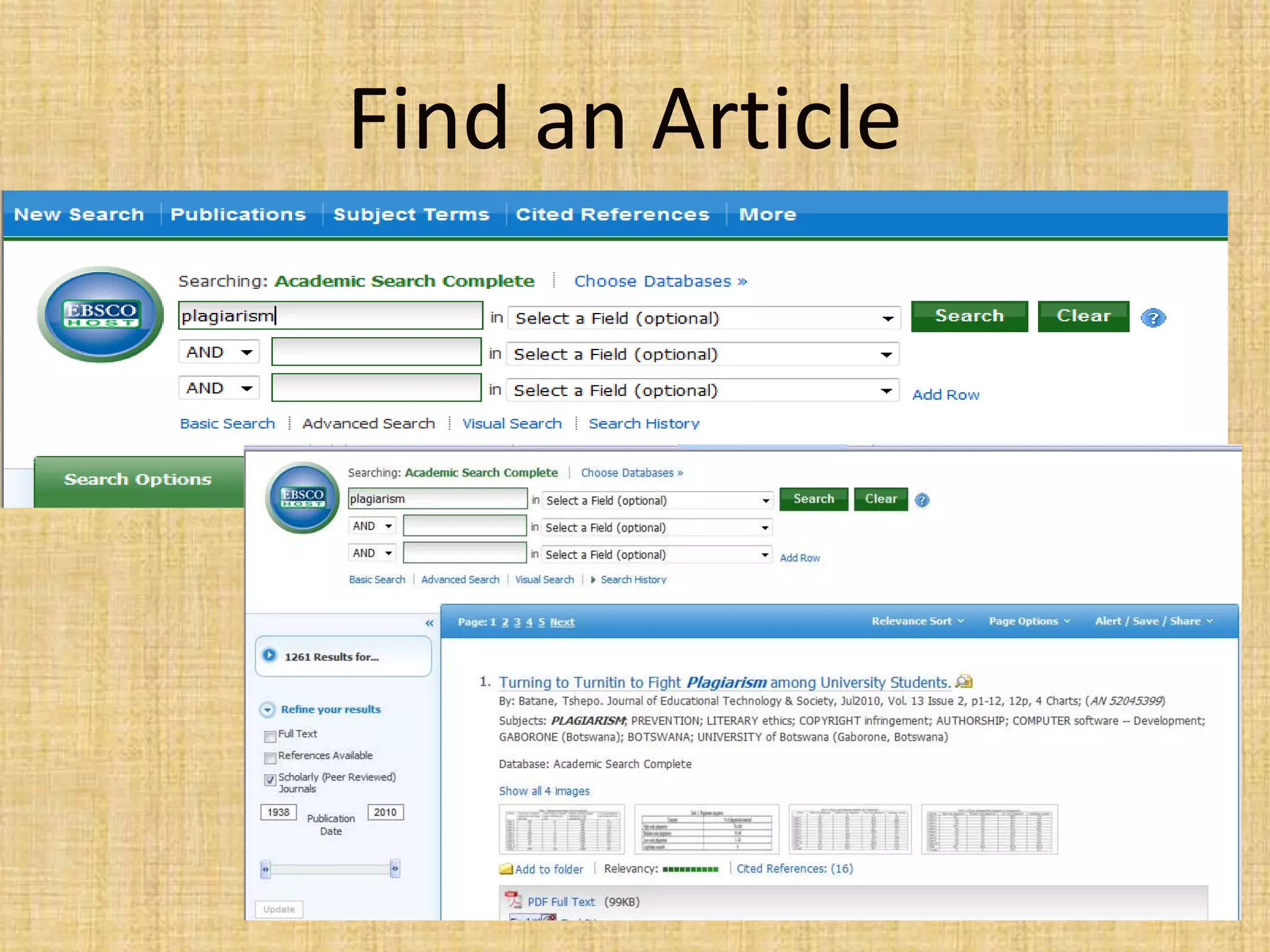The width and height of the screenshot is (1270, 952).
Task: Click the small EBSCO Host logo in results window
Action: coord(303,498)
